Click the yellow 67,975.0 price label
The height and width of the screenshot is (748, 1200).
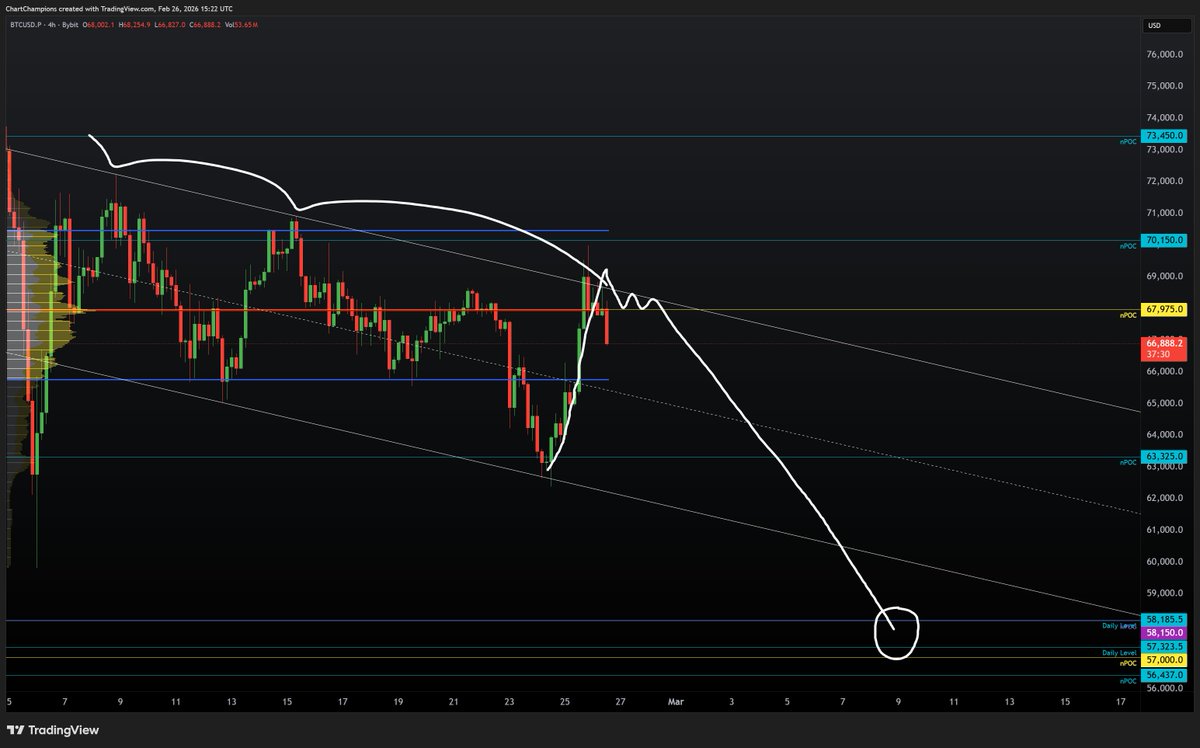pos(1165,310)
